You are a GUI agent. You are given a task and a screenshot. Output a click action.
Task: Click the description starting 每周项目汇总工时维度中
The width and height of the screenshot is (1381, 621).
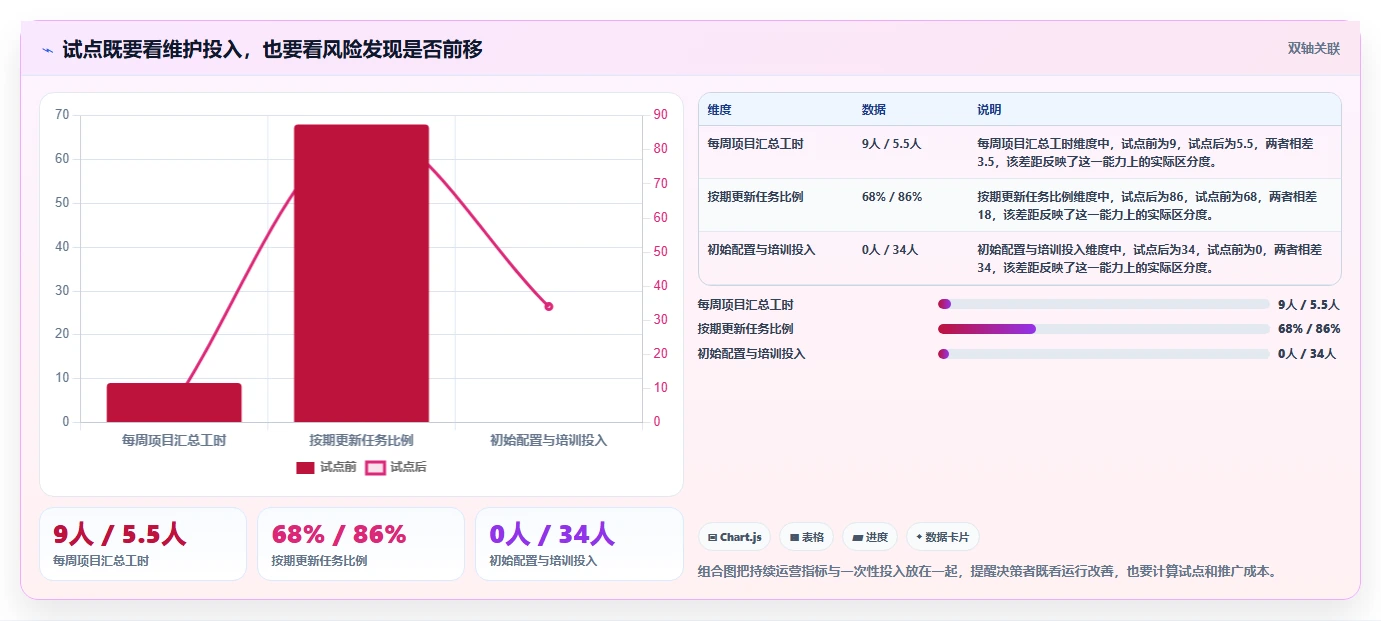coord(1147,152)
